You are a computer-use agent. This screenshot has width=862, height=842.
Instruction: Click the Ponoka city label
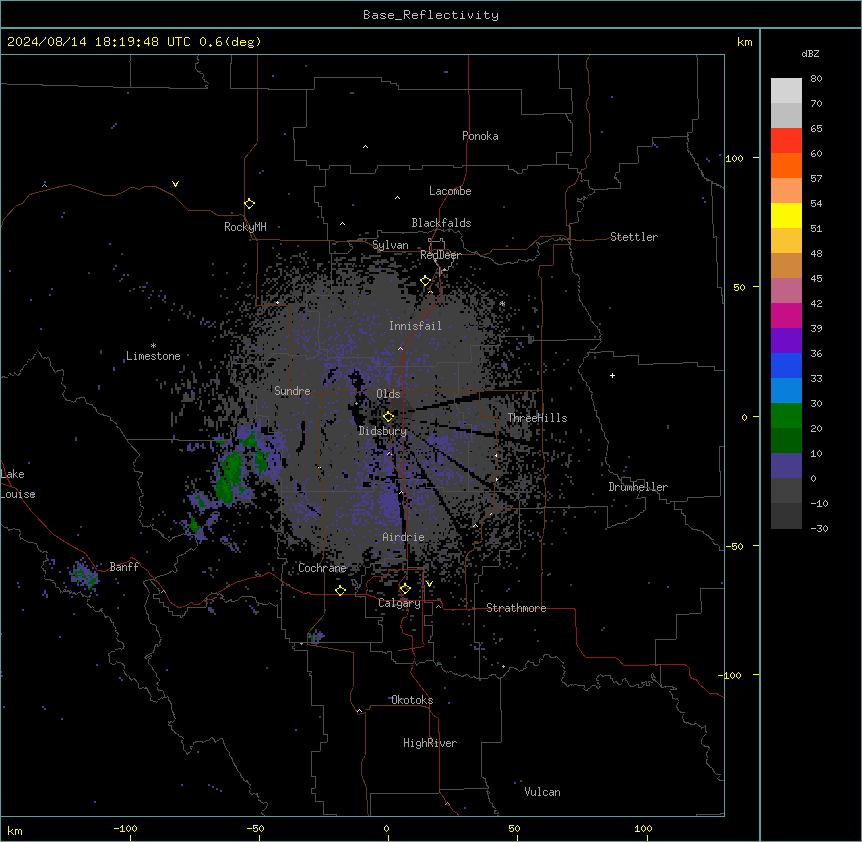(480, 136)
